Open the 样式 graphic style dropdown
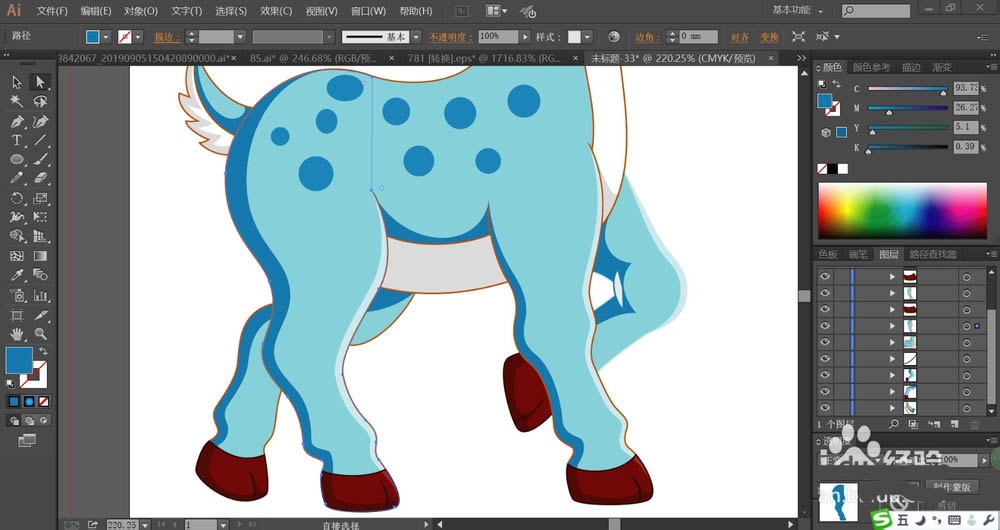 [x=587, y=37]
